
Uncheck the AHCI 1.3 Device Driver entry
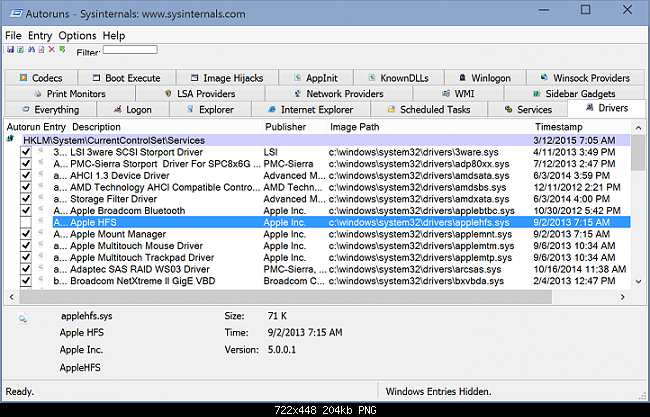pos(26,175)
